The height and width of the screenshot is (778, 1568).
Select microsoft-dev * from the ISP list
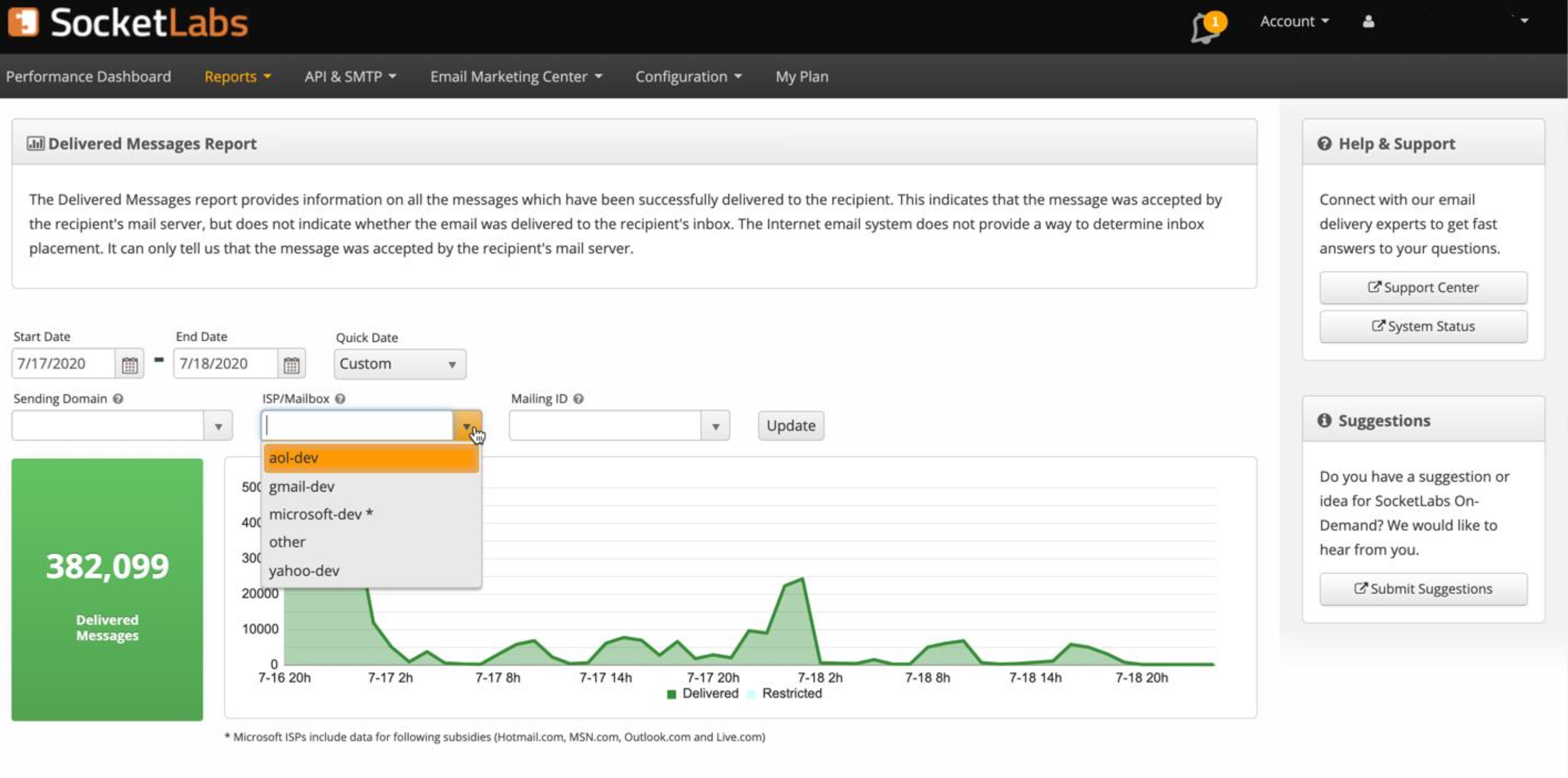371,515
